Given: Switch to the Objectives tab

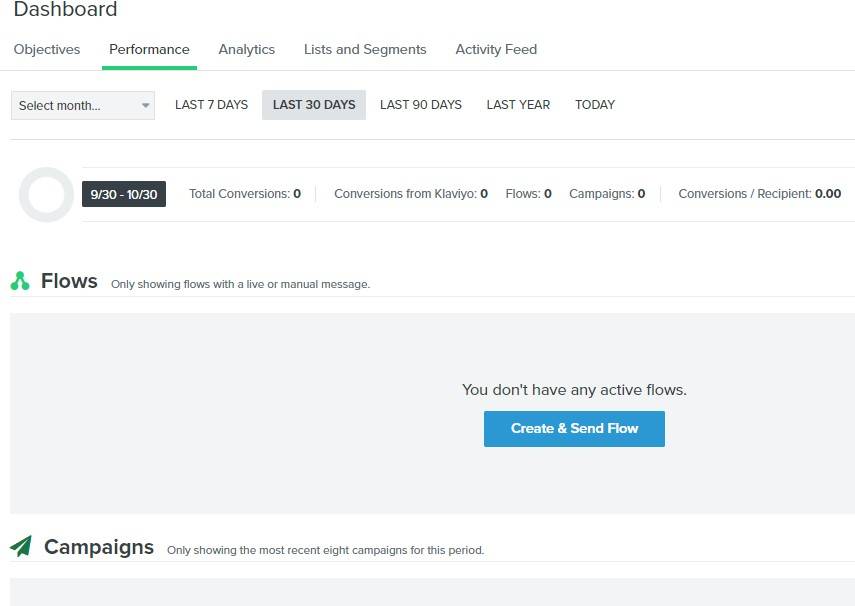Looking at the screenshot, I should (46, 49).
